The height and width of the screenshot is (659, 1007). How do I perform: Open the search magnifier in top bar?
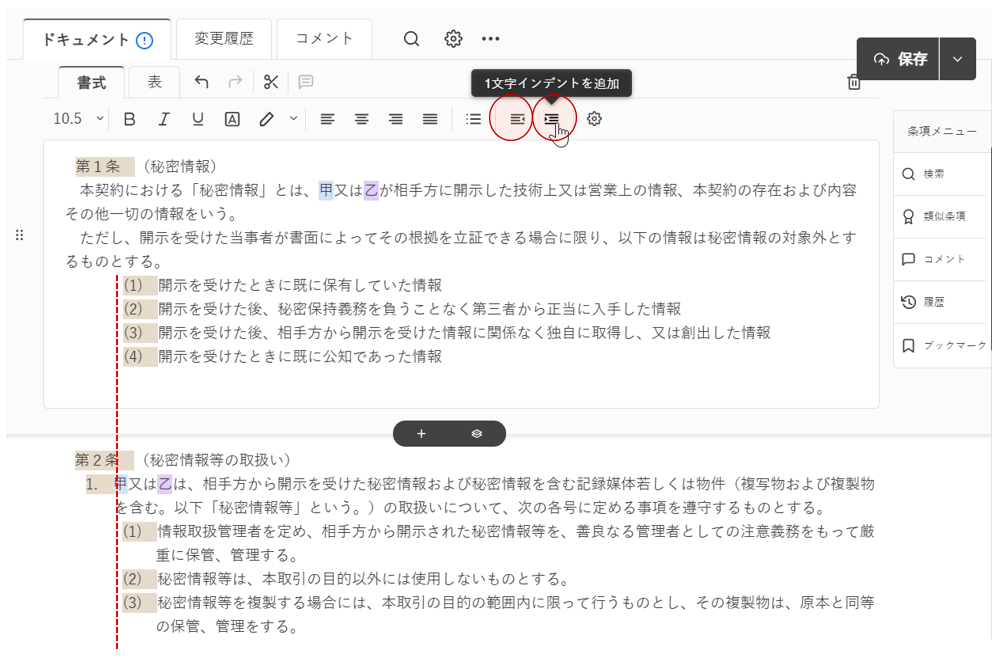411,39
